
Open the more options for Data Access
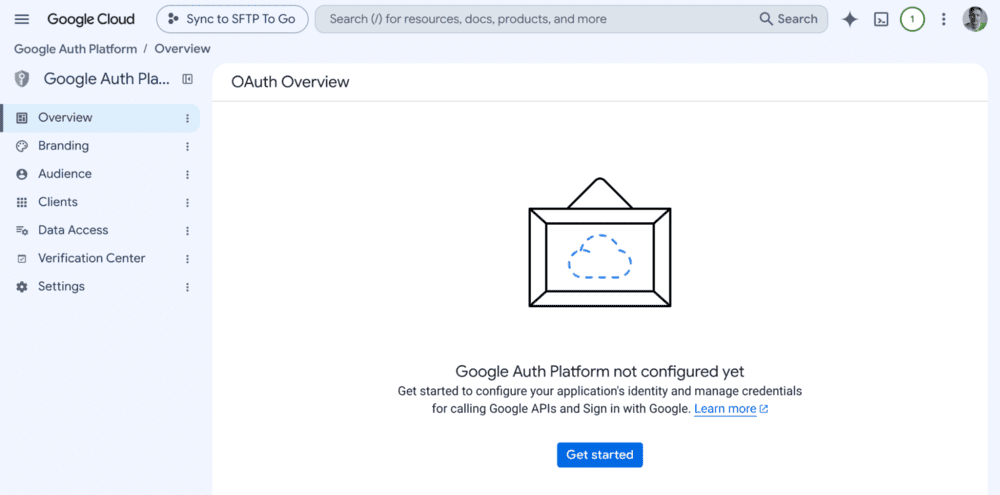[188, 230]
